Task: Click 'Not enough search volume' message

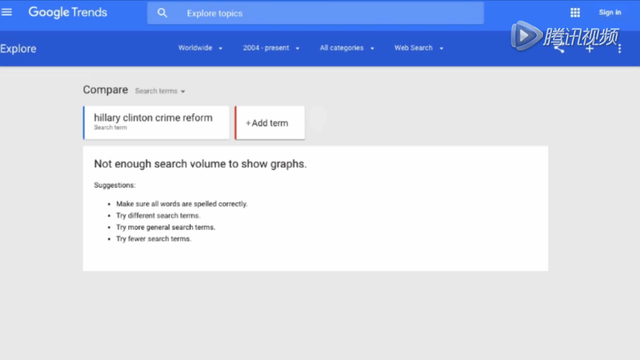Action: click(x=200, y=164)
